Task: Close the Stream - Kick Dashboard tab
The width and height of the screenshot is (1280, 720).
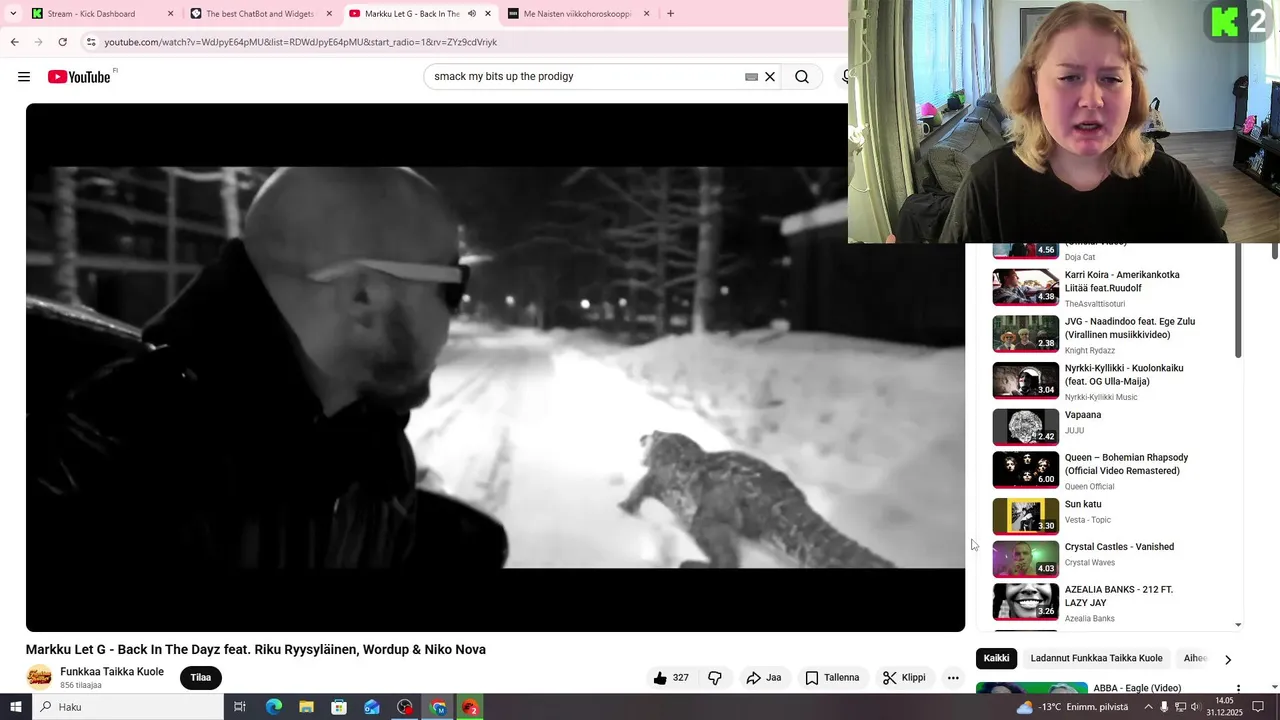Action: click(170, 14)
